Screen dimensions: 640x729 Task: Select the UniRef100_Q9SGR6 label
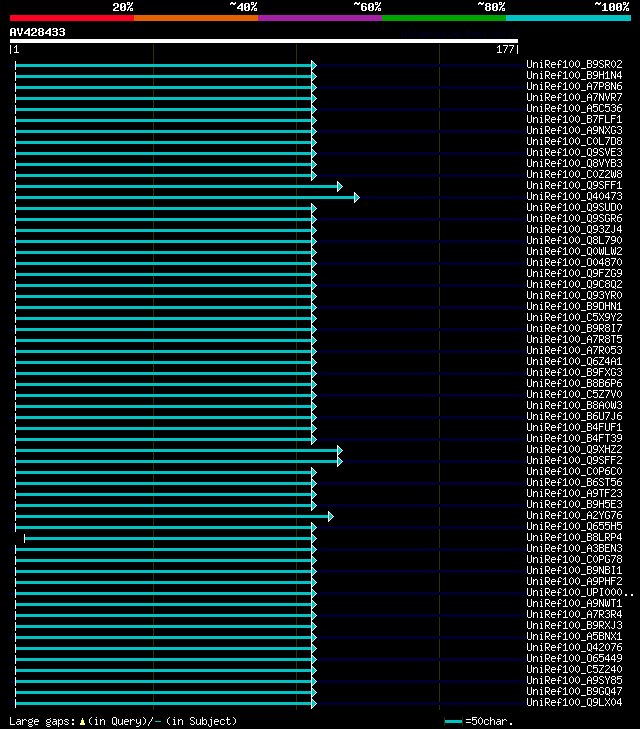point(574,219)
